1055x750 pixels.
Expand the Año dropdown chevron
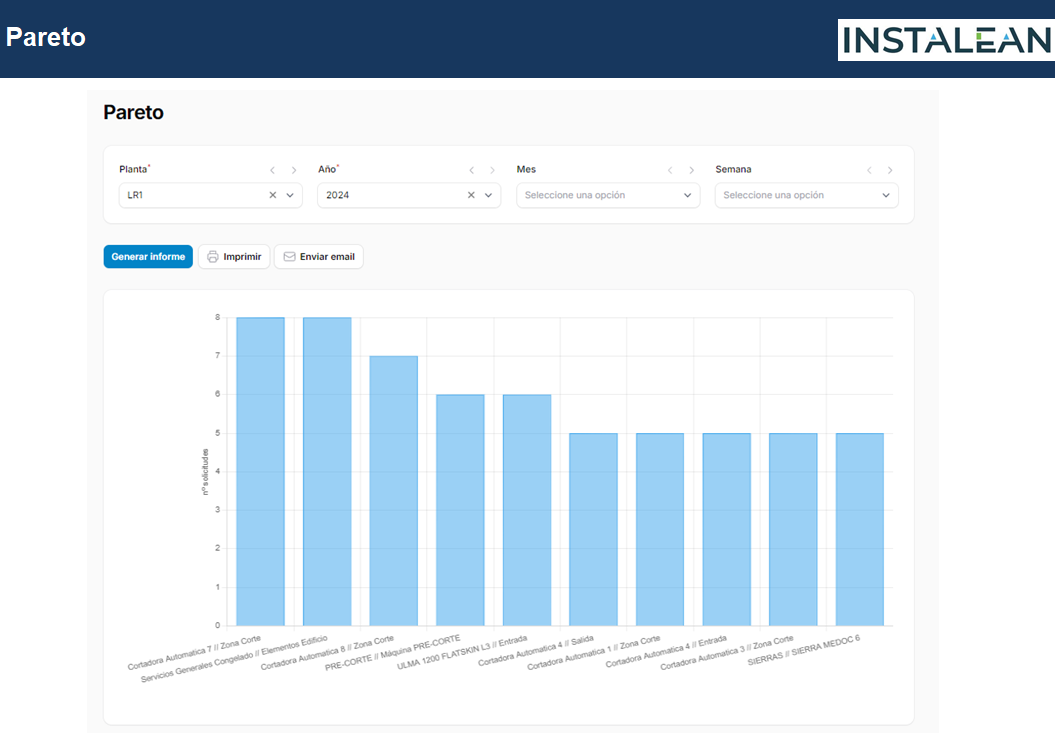488,196
